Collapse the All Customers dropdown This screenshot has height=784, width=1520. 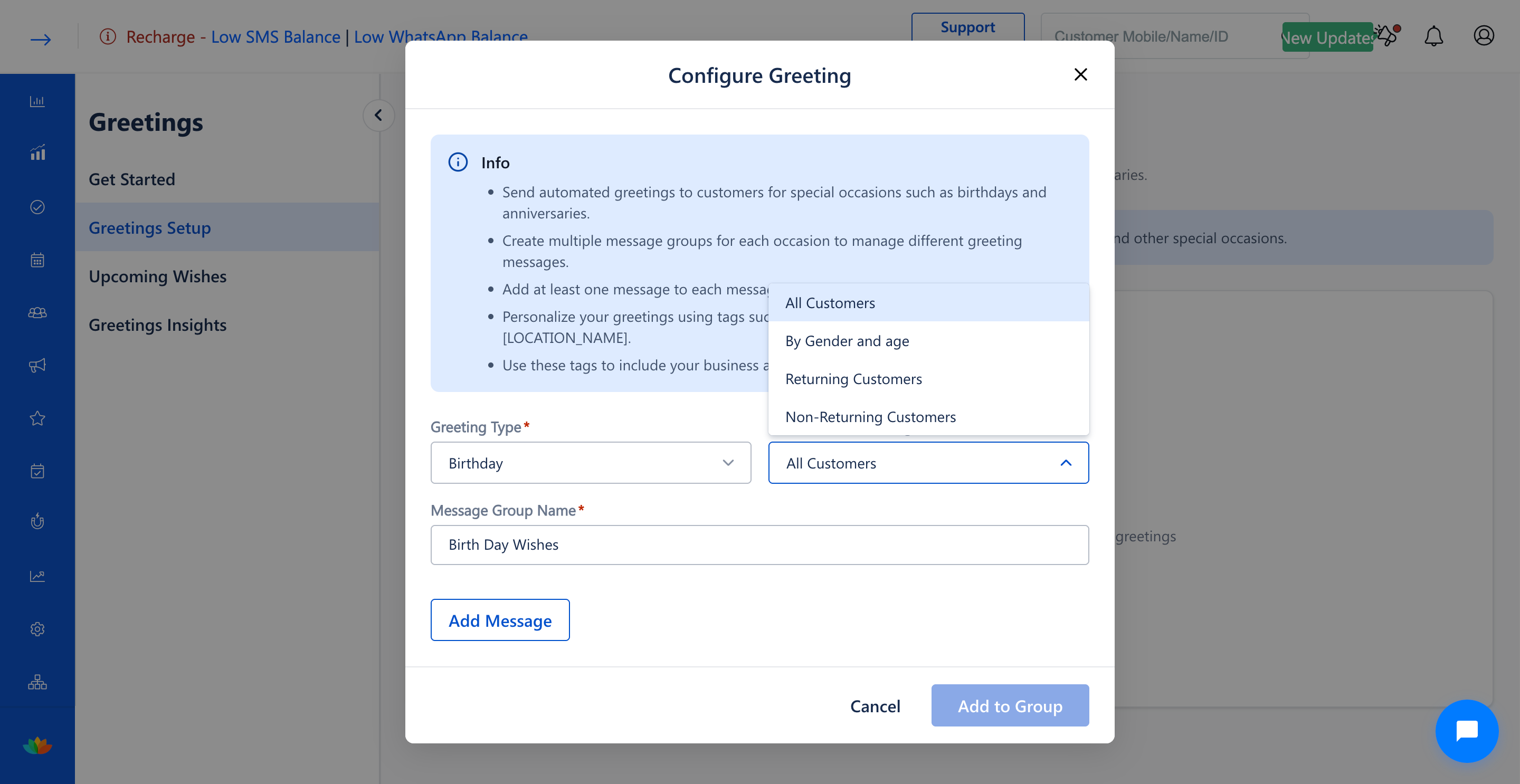928,463
